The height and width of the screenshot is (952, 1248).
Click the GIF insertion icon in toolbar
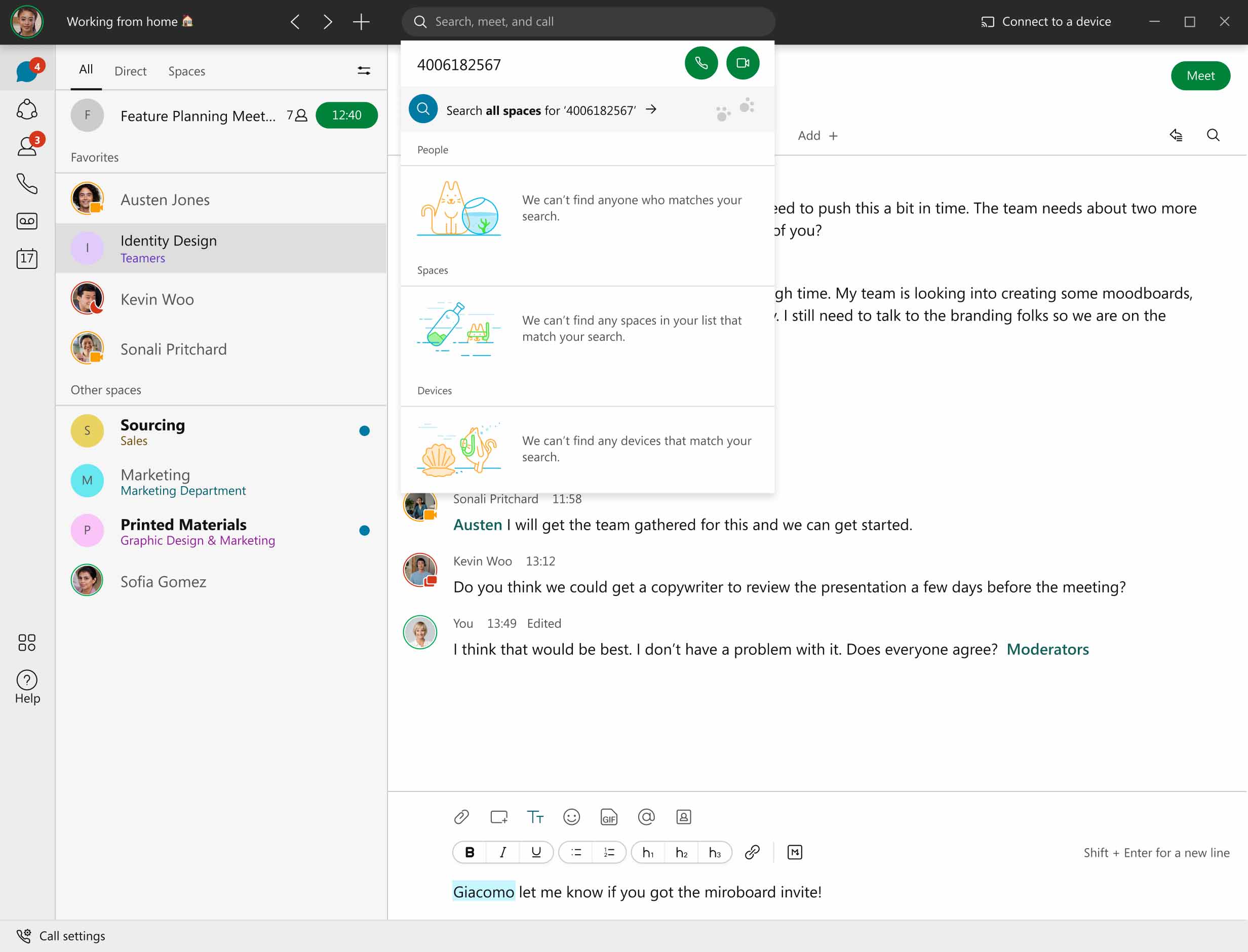pos(608,817)
